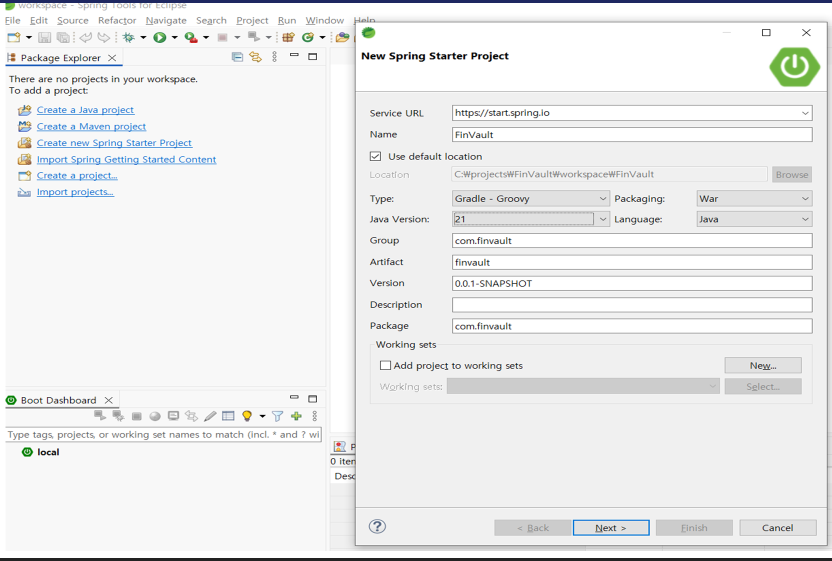The width and height of the screenshot is (832, 561).
Task: Click the Boot Dashboard filter text box
Action: [x=163, y=434]
